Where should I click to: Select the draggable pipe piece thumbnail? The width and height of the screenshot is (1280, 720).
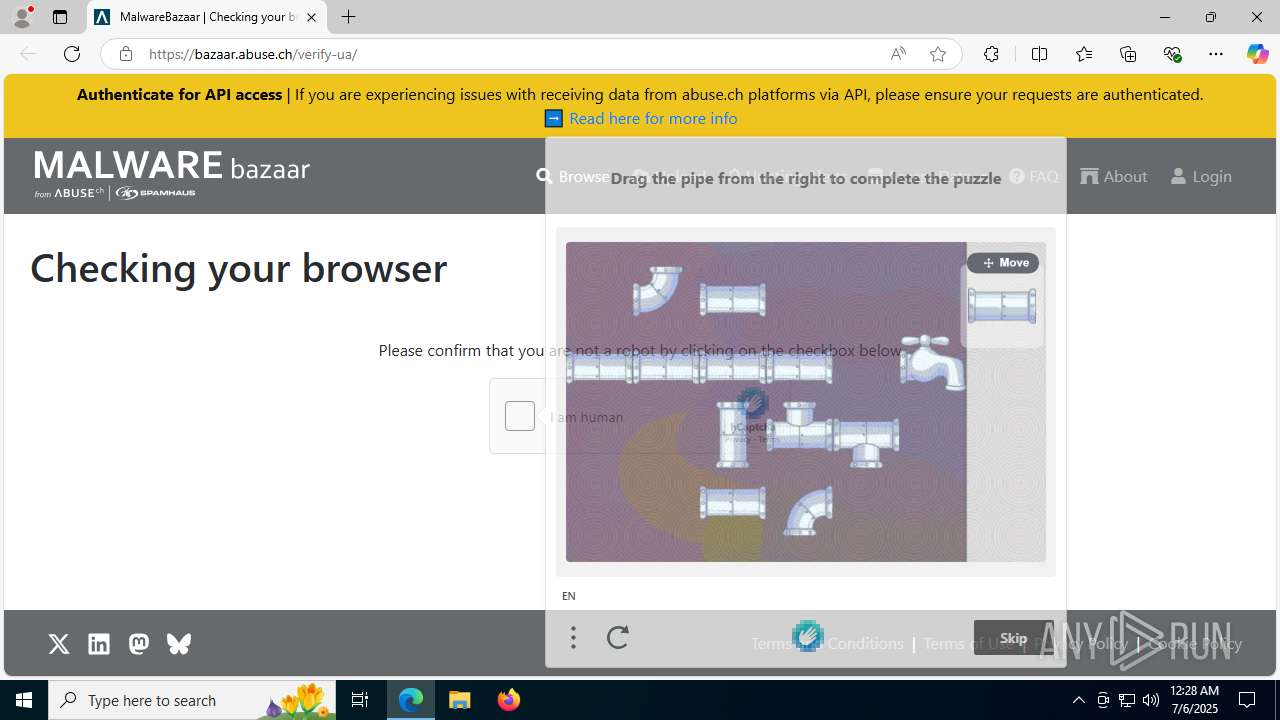[1002, 306]
